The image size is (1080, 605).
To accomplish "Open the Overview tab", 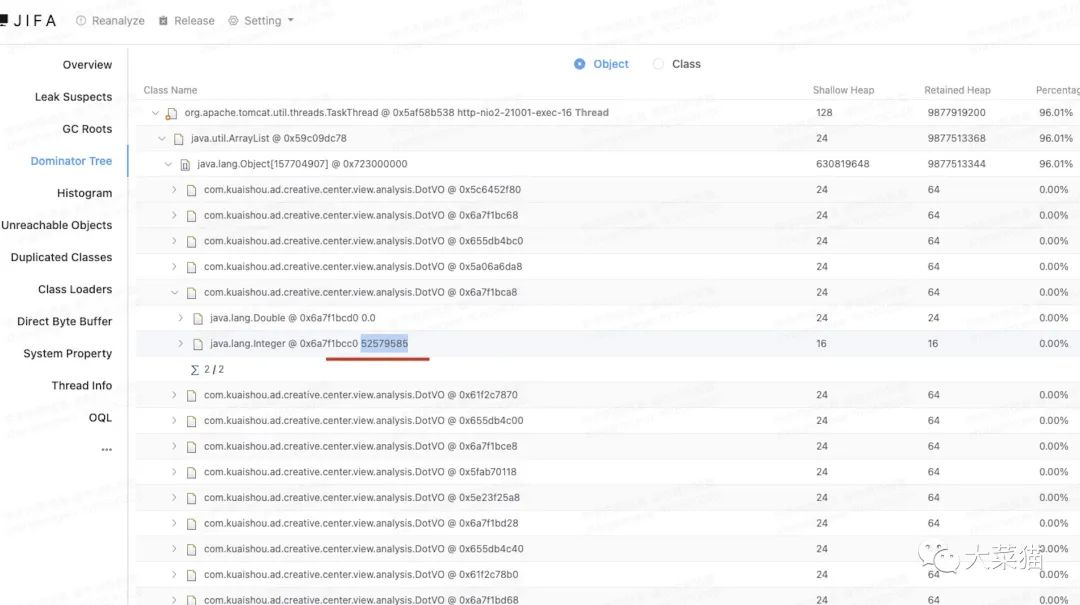I will (87, 65).
